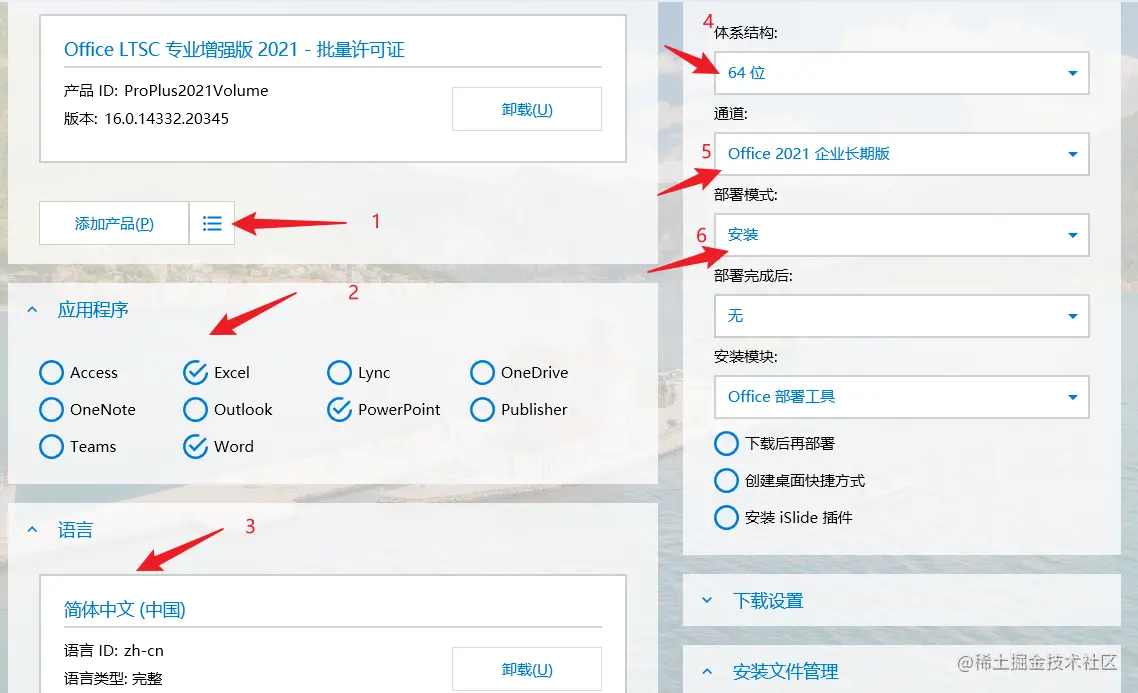Toggle the 安装 iSlide 插件 option
Viewport: 1138px width, 693px height.
726,517
